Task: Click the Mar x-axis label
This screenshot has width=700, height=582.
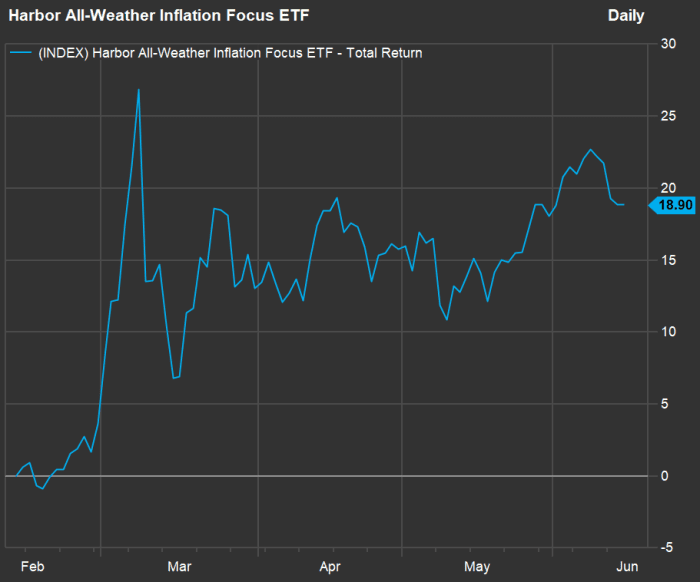Action: (179, 567)
